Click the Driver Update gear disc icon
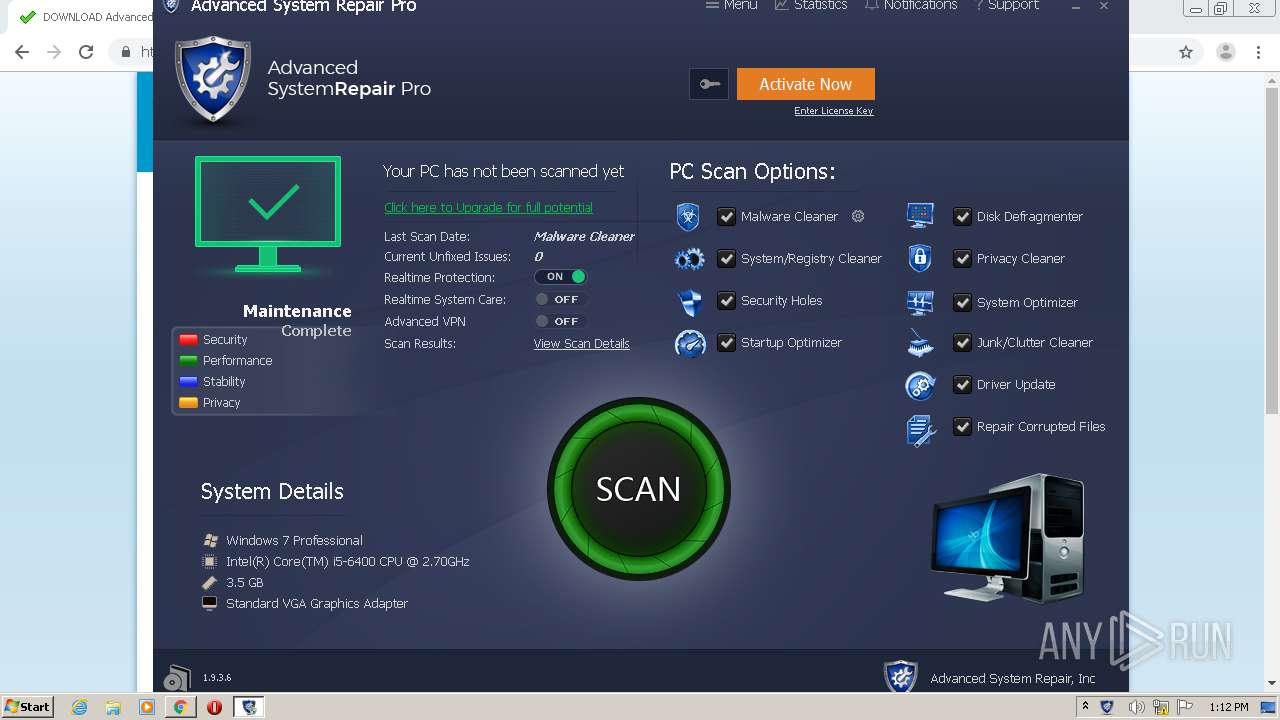 pos(920,385)
